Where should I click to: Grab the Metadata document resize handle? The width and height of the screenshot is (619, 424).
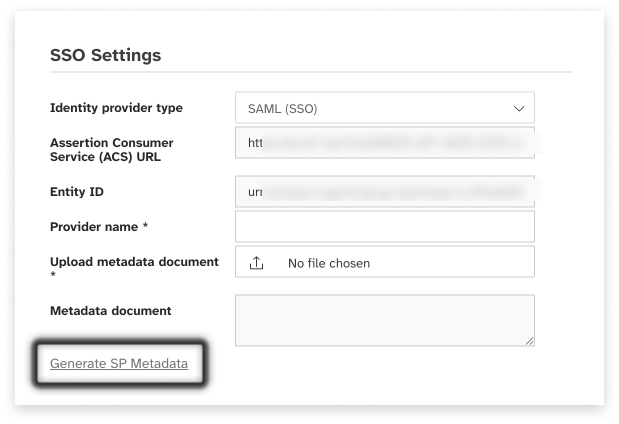pos(529,341)
